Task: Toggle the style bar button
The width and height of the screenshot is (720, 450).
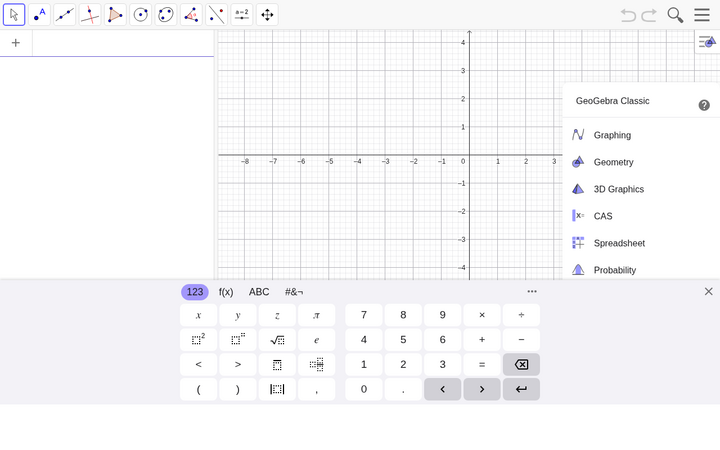Action: point(707,42)
